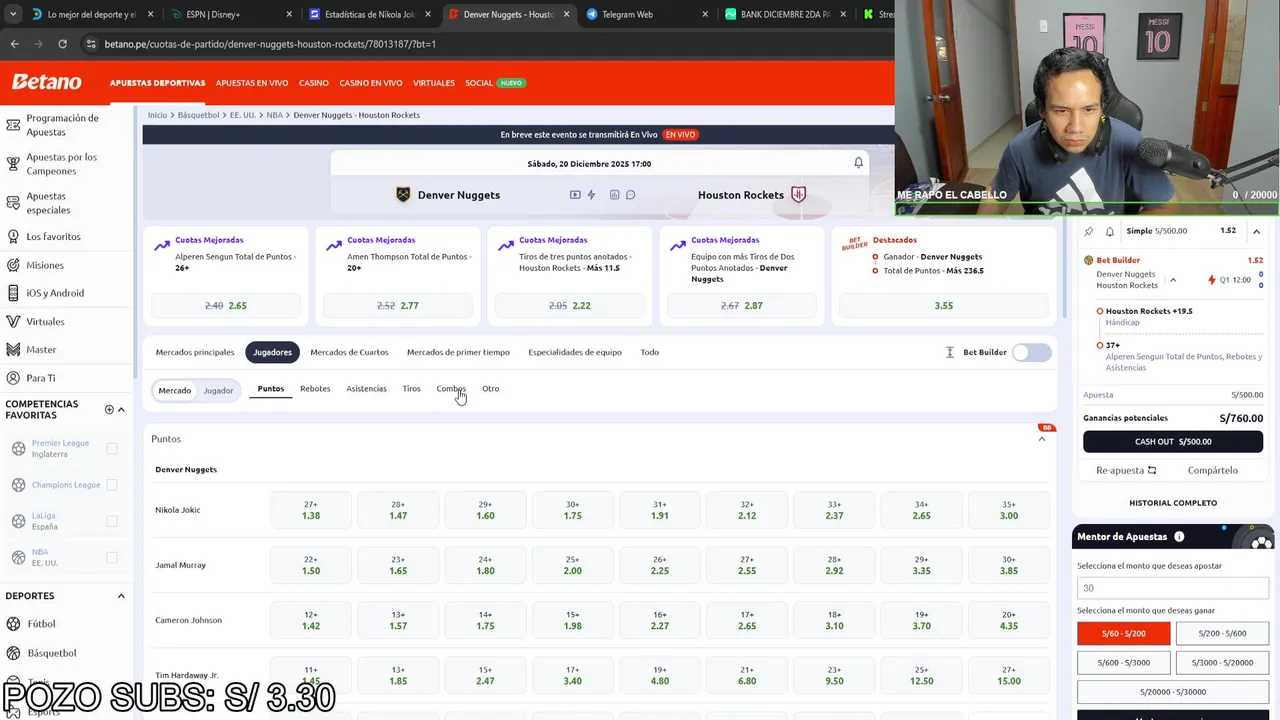Click the Re-apuesta link
The width and height of the screenshot is (1280, 720).
point(1126,470)
